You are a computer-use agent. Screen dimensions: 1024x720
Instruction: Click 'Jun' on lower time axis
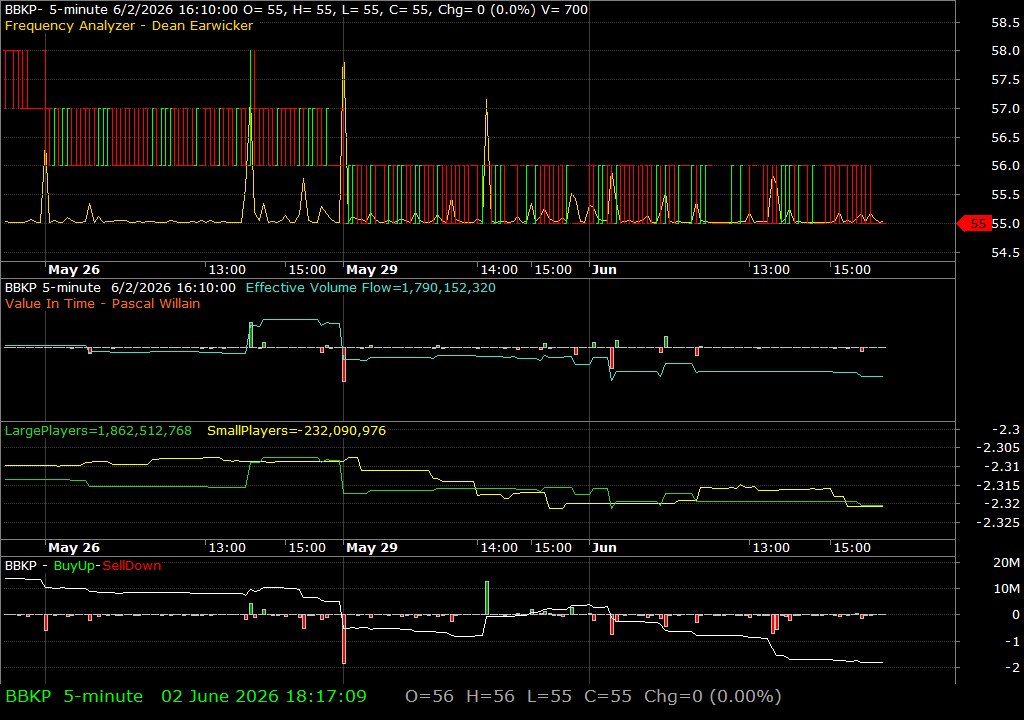point(604,548)
